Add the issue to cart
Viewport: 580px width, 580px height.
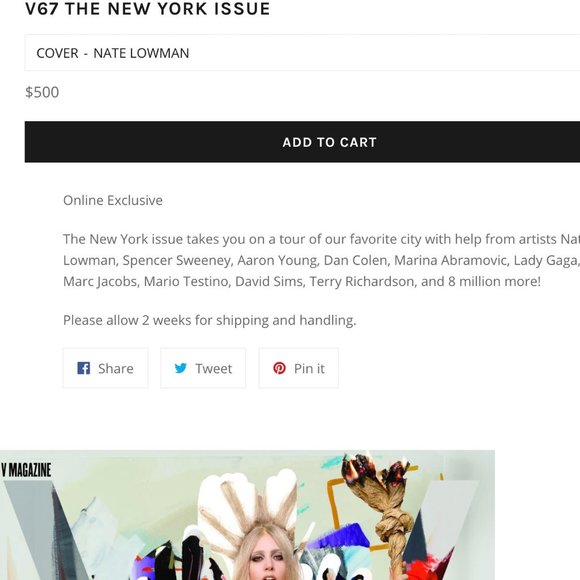[302, 142]
